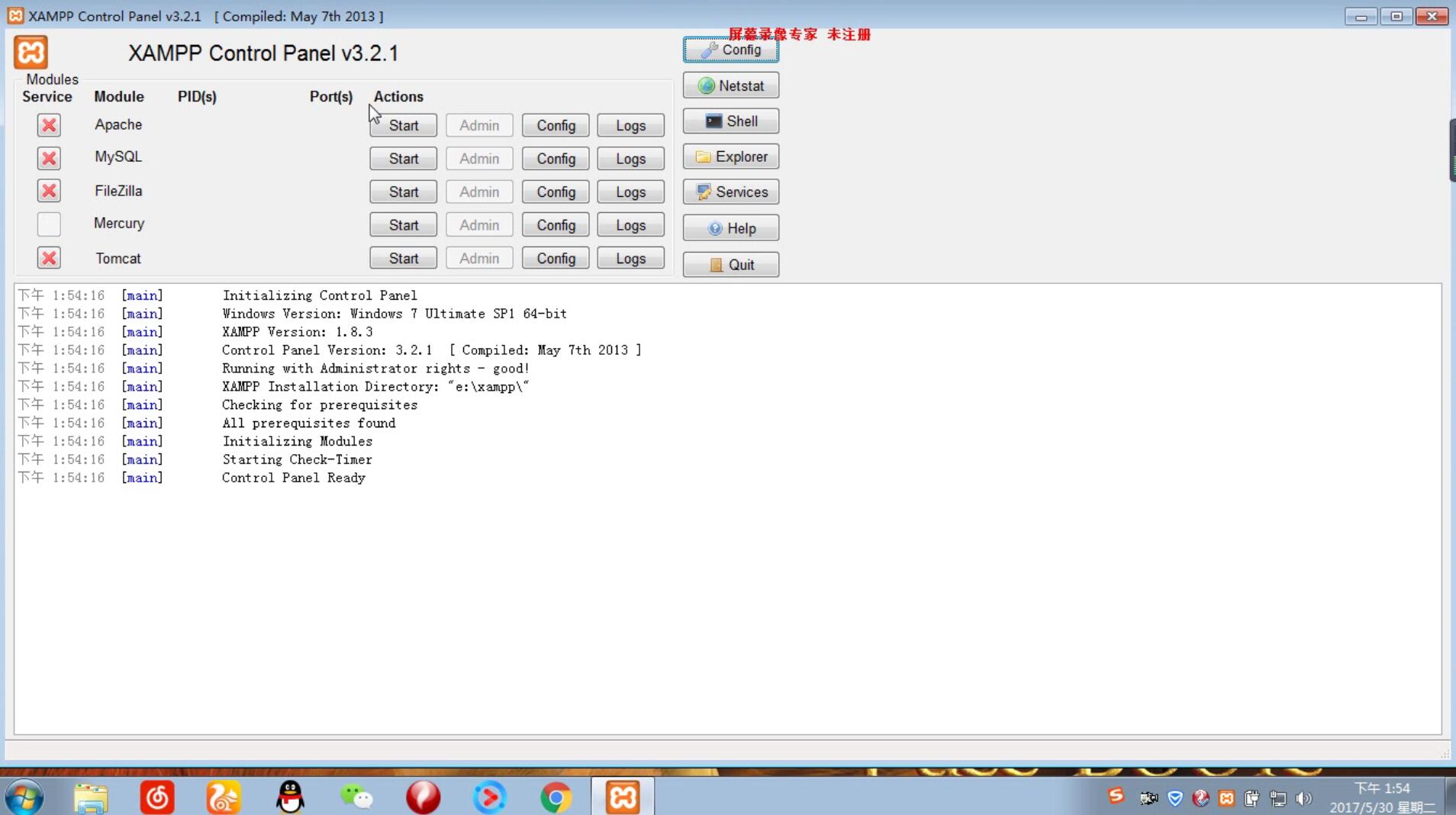Click the Sogou input tray icon
1456x815 pixels.
coord(1116,797)
